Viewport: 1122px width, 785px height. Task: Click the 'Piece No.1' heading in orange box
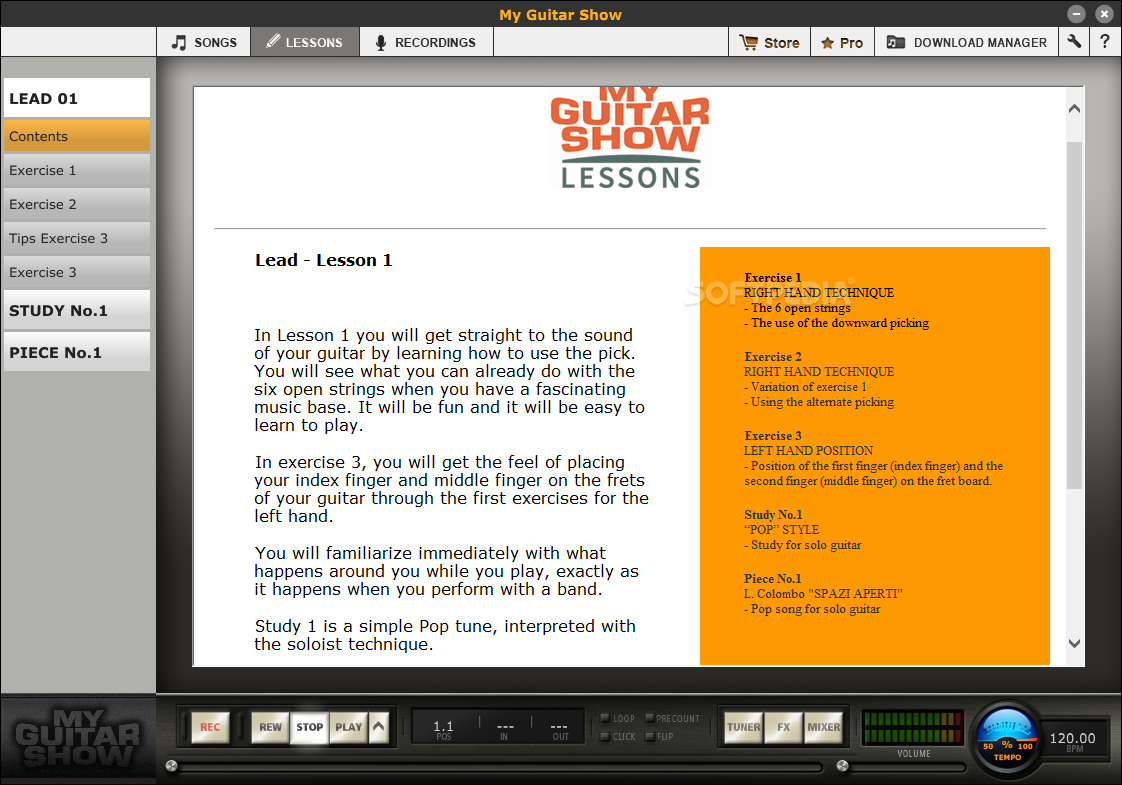click(x=773, y=578)
